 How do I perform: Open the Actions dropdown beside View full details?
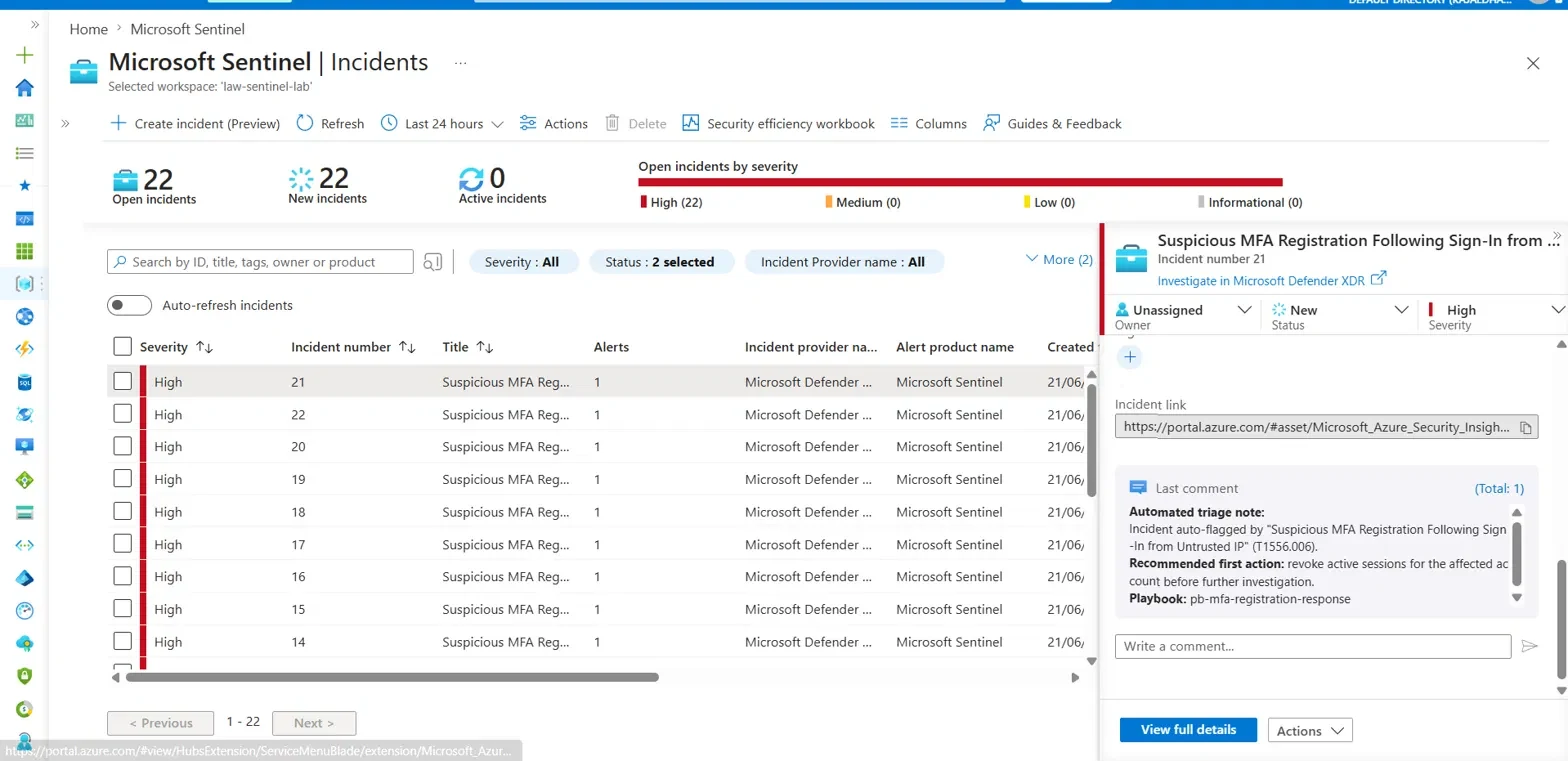[x=1310, y=731]
